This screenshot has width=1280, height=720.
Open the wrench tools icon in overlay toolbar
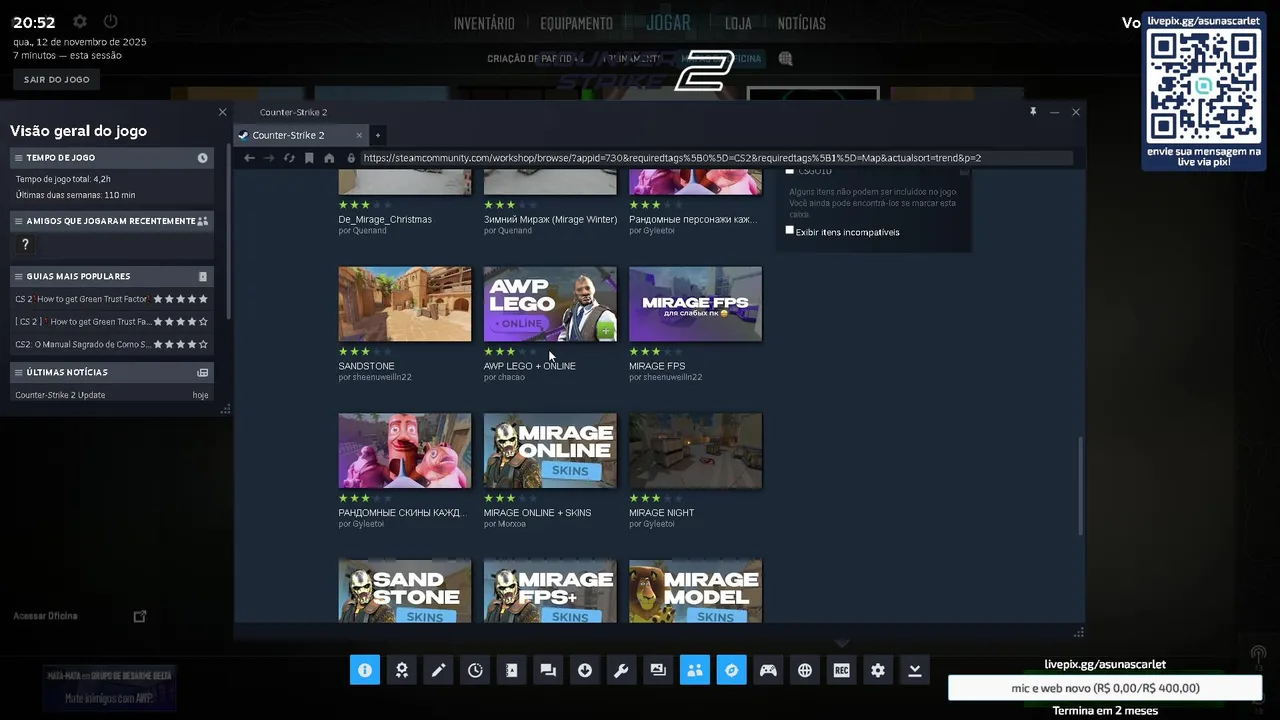621,670
